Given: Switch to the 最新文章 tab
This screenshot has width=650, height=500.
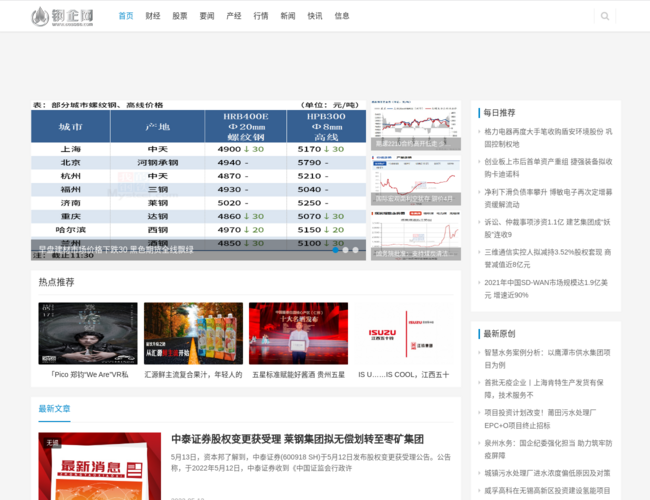Looking at the screenshot, I should click(x=54, y=409).
